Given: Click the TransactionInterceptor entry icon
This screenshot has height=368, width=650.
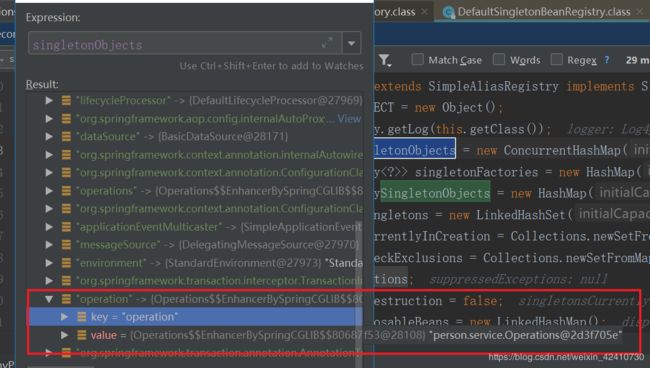Looking at the screenshot, I should click(66, 281).
